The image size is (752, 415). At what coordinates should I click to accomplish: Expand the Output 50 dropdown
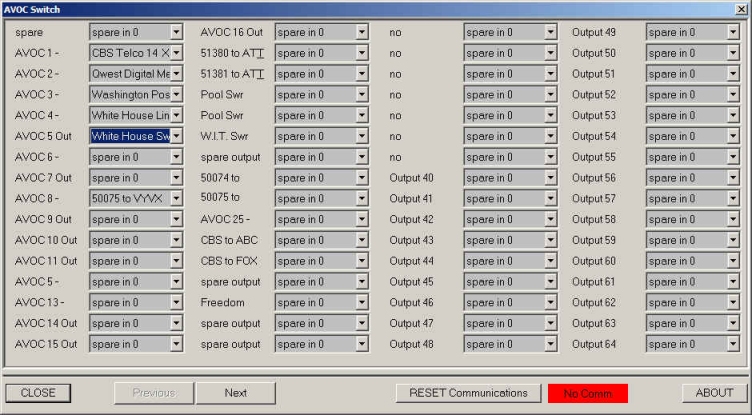click(733, 53)
